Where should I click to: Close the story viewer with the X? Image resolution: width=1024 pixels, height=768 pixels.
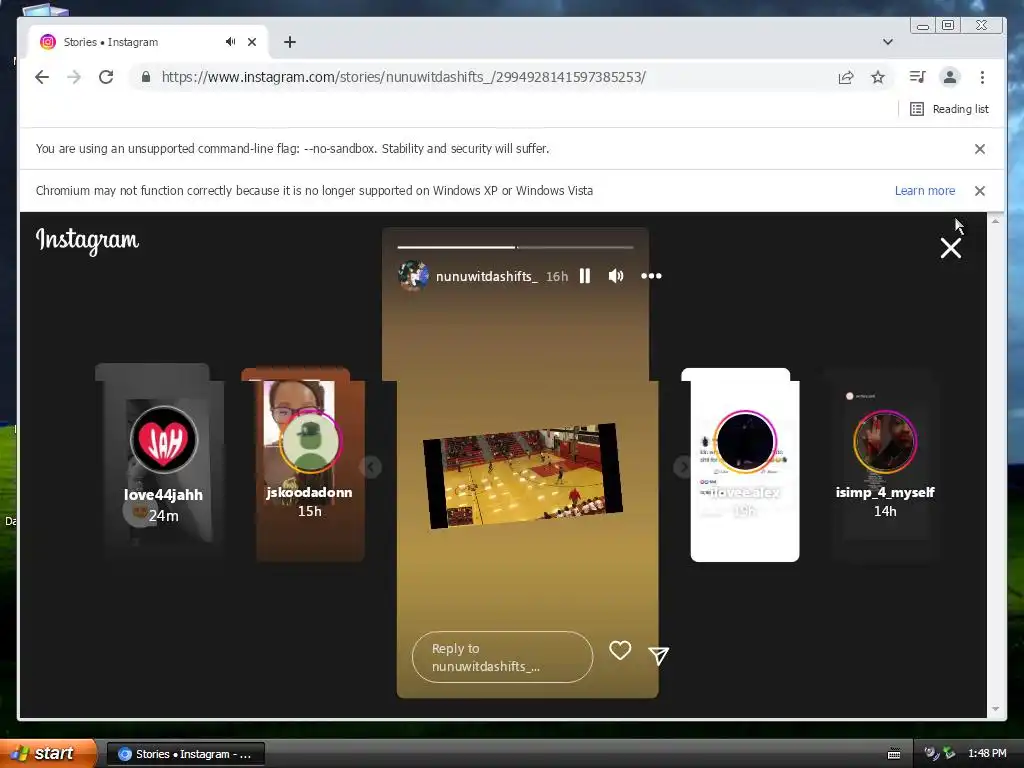[x=951, y=248]
